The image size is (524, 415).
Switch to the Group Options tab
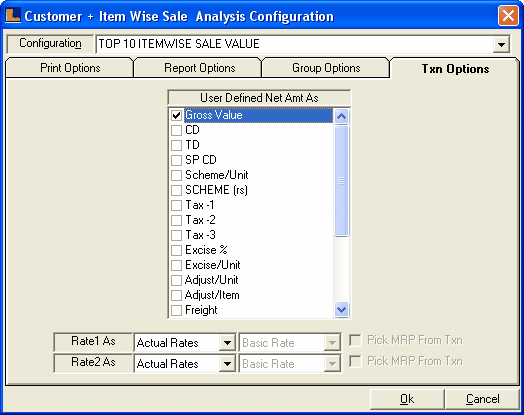pos(326,68)
